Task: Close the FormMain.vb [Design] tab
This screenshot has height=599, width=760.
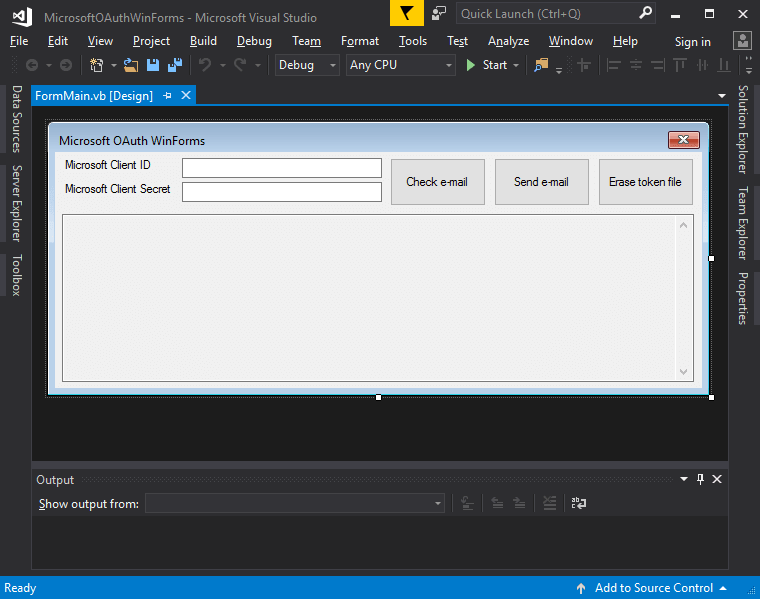Action: [186, 95]
